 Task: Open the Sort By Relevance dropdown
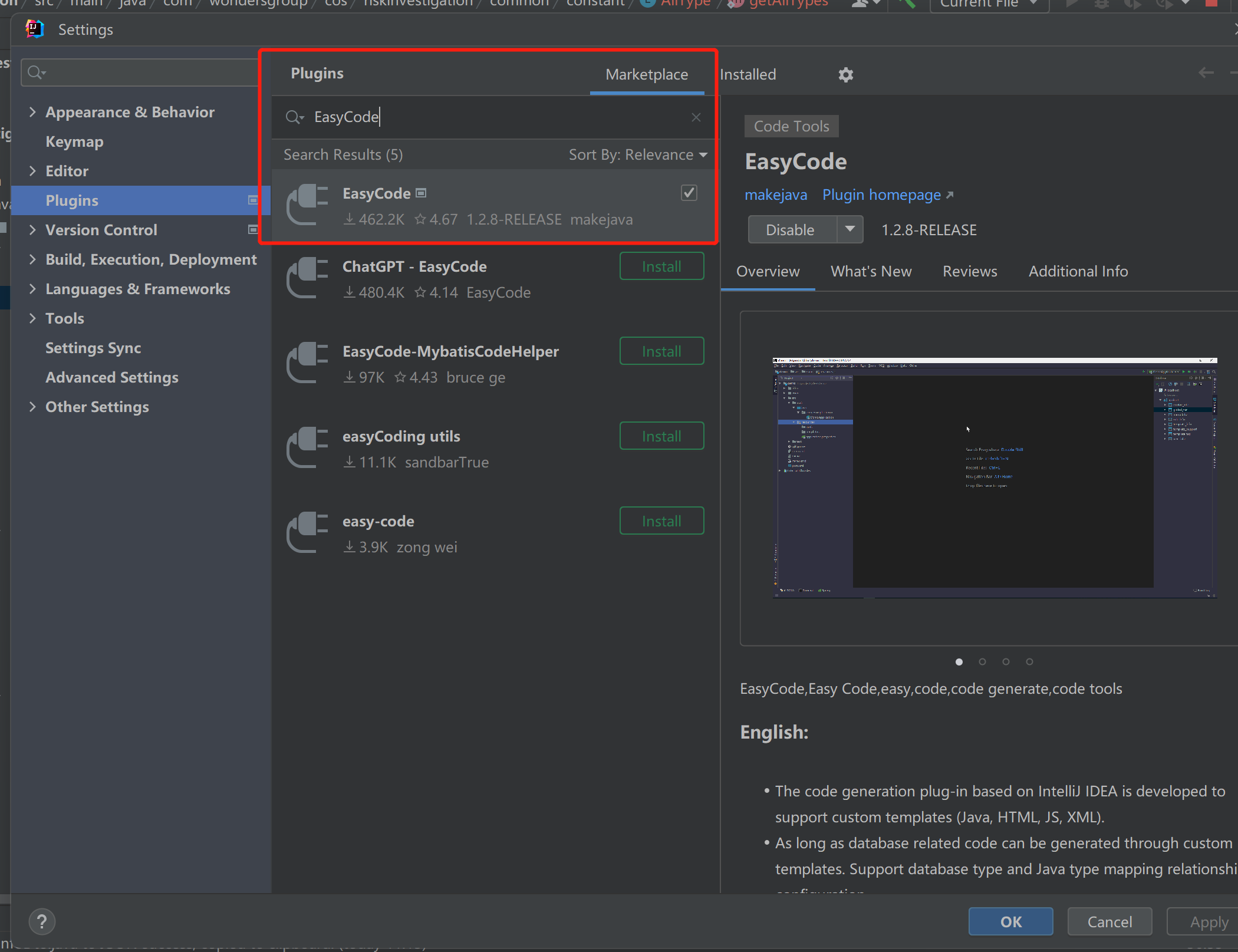click(x=638, y=155)
